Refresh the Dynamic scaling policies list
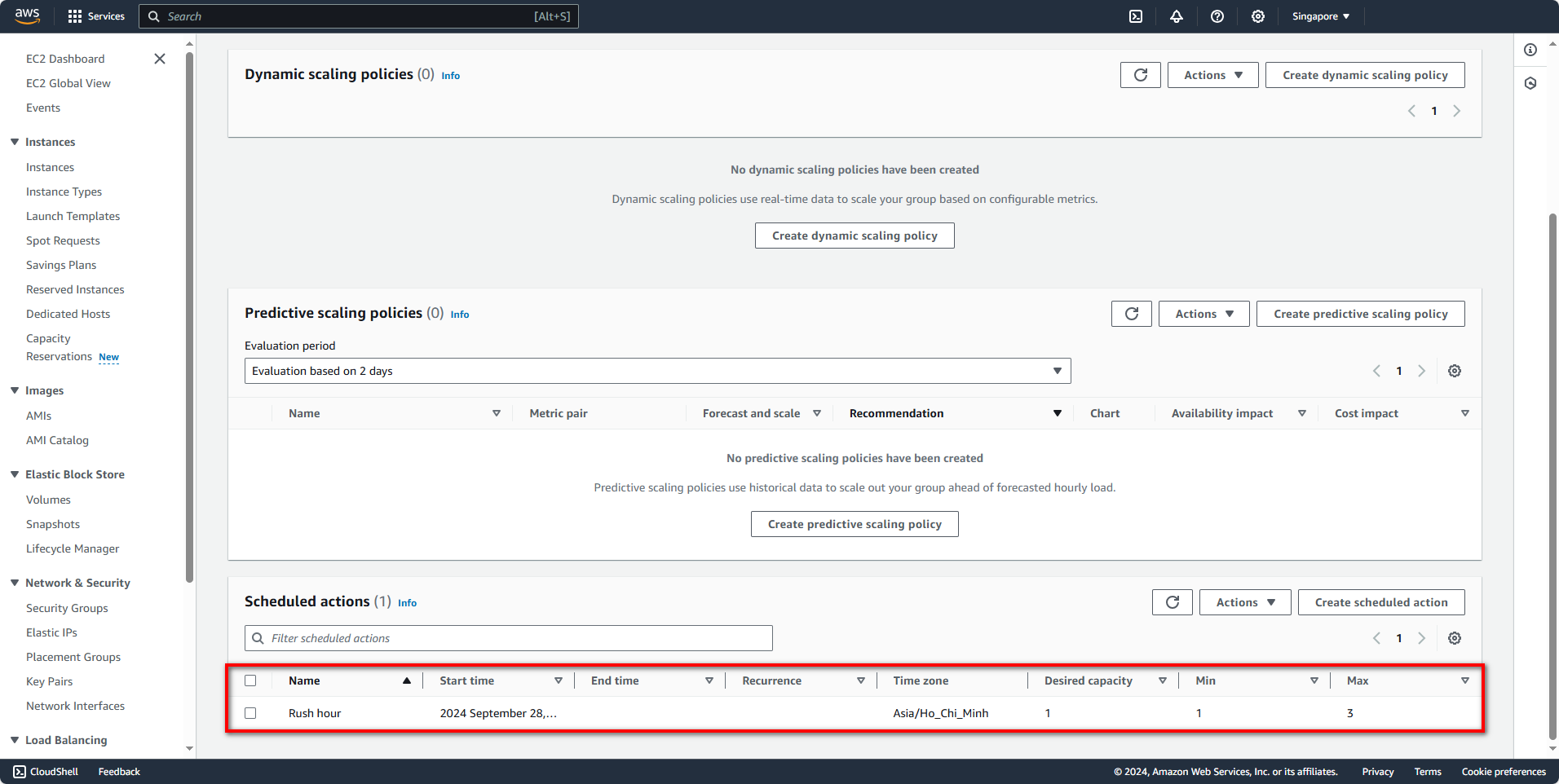The height and width of the screenshot is (784, 1559). point(1140,74)
